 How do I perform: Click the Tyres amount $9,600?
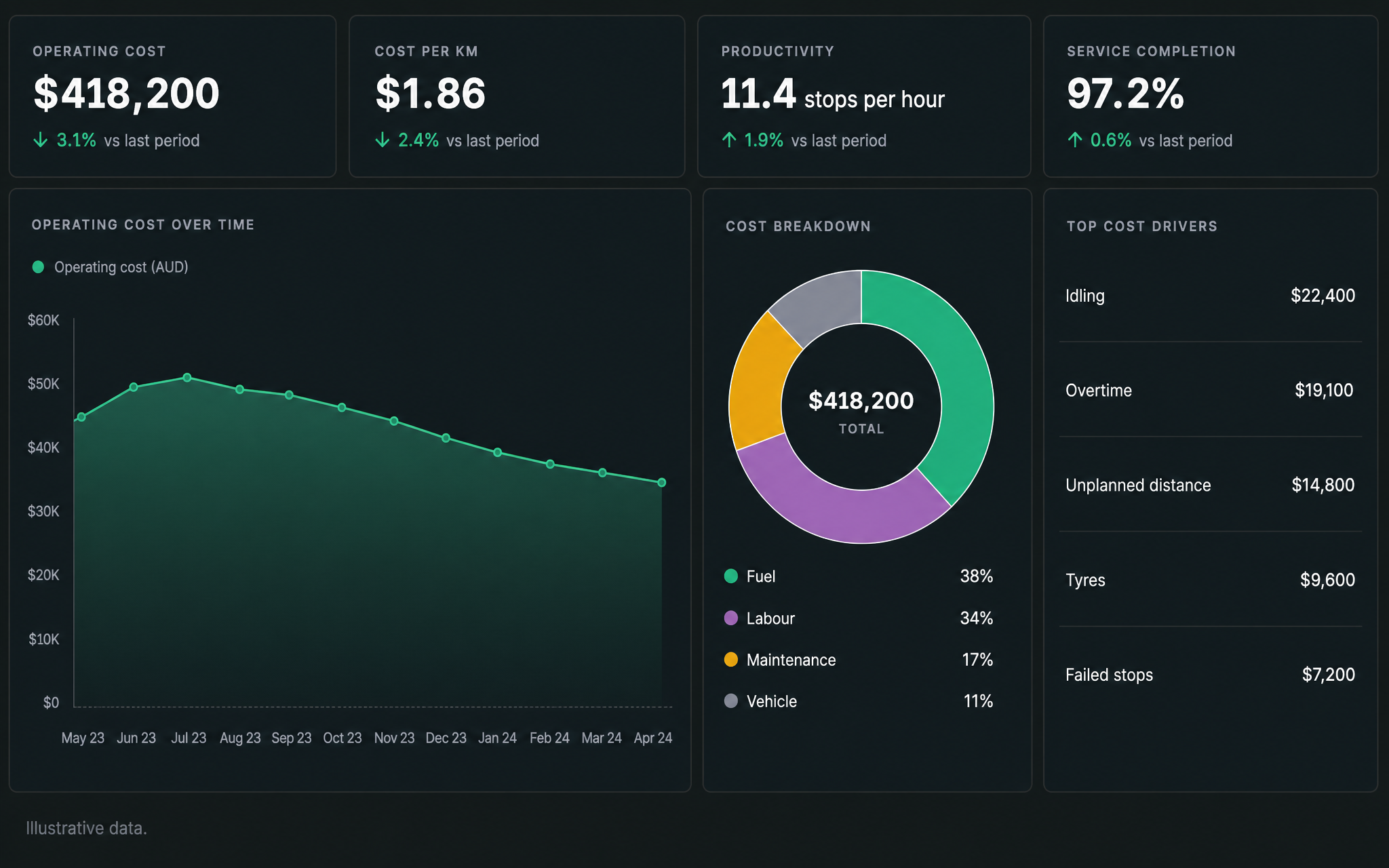point(1328,580)
